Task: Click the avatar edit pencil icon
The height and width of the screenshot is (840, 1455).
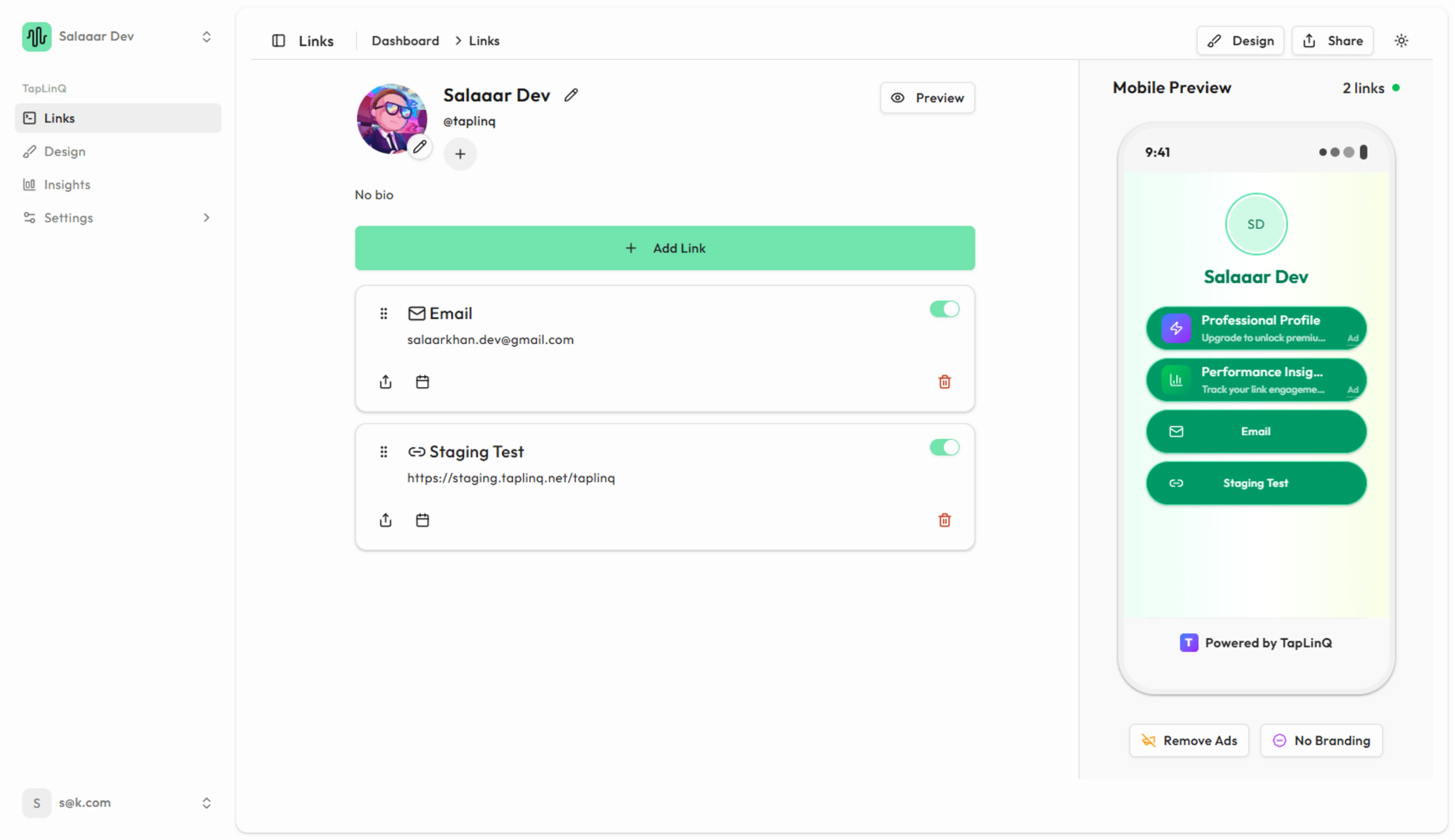Action: click(419, 147)
